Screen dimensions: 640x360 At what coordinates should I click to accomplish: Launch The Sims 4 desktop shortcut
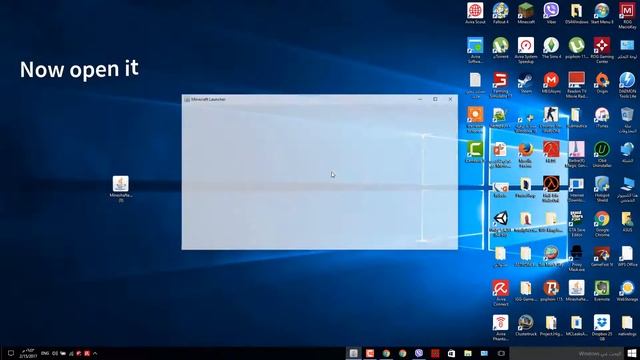(551, 48)
